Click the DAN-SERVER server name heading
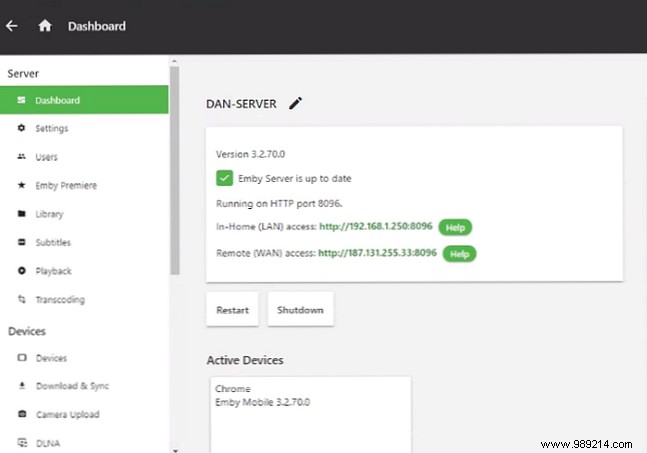This screenshot has width=647, height=453. click(241, 104)
